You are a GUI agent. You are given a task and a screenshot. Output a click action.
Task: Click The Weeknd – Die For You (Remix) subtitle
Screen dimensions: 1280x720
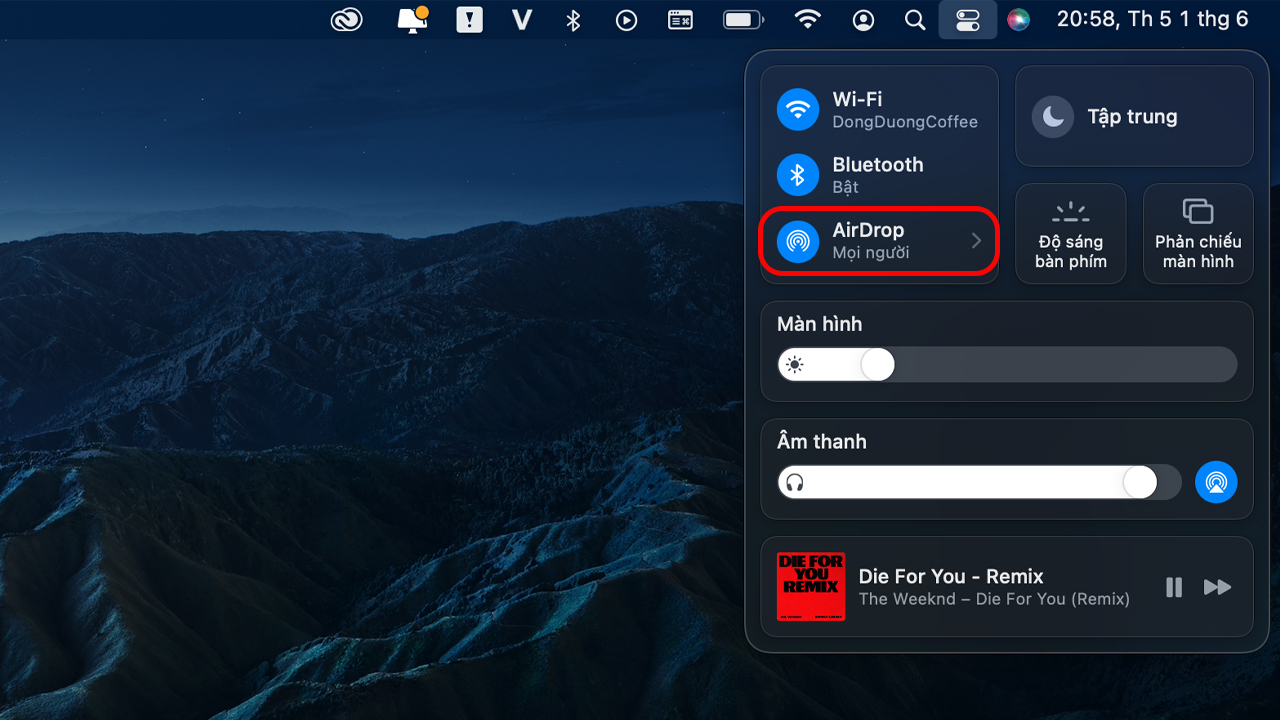tap(994, 599)
